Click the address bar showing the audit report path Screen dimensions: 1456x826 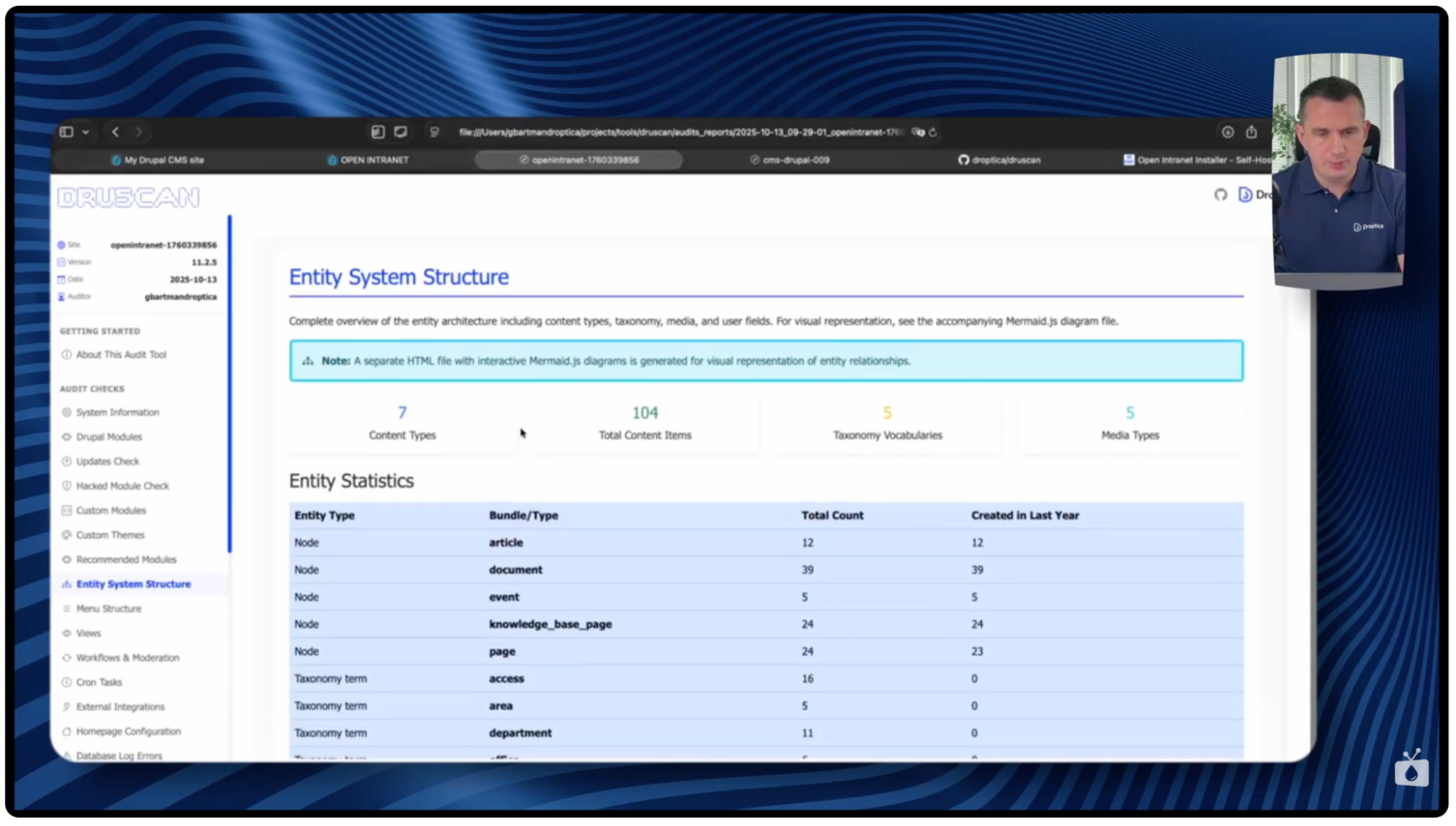point(683,132)
